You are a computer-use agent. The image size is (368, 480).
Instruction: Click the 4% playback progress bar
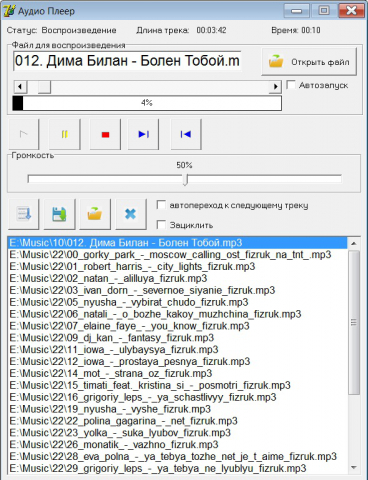(147, 103)
